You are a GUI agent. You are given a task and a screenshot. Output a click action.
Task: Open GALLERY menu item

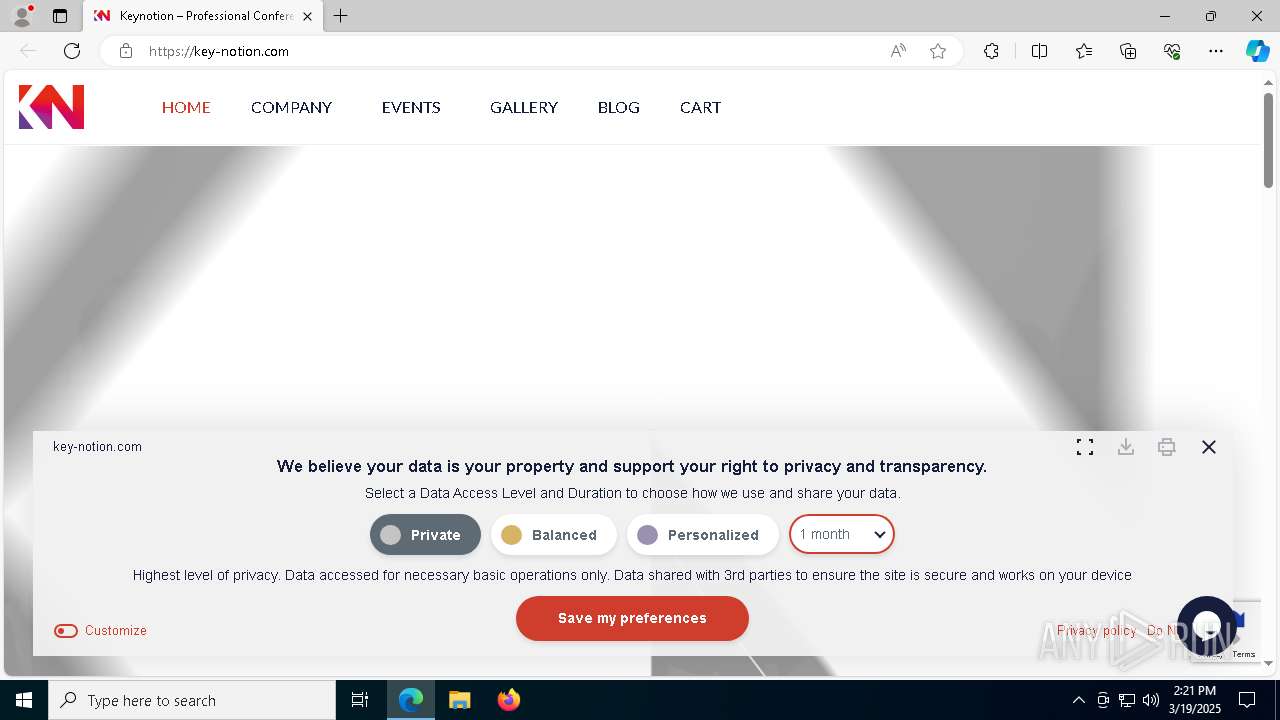pyautogui.click(x=524, y=107)
